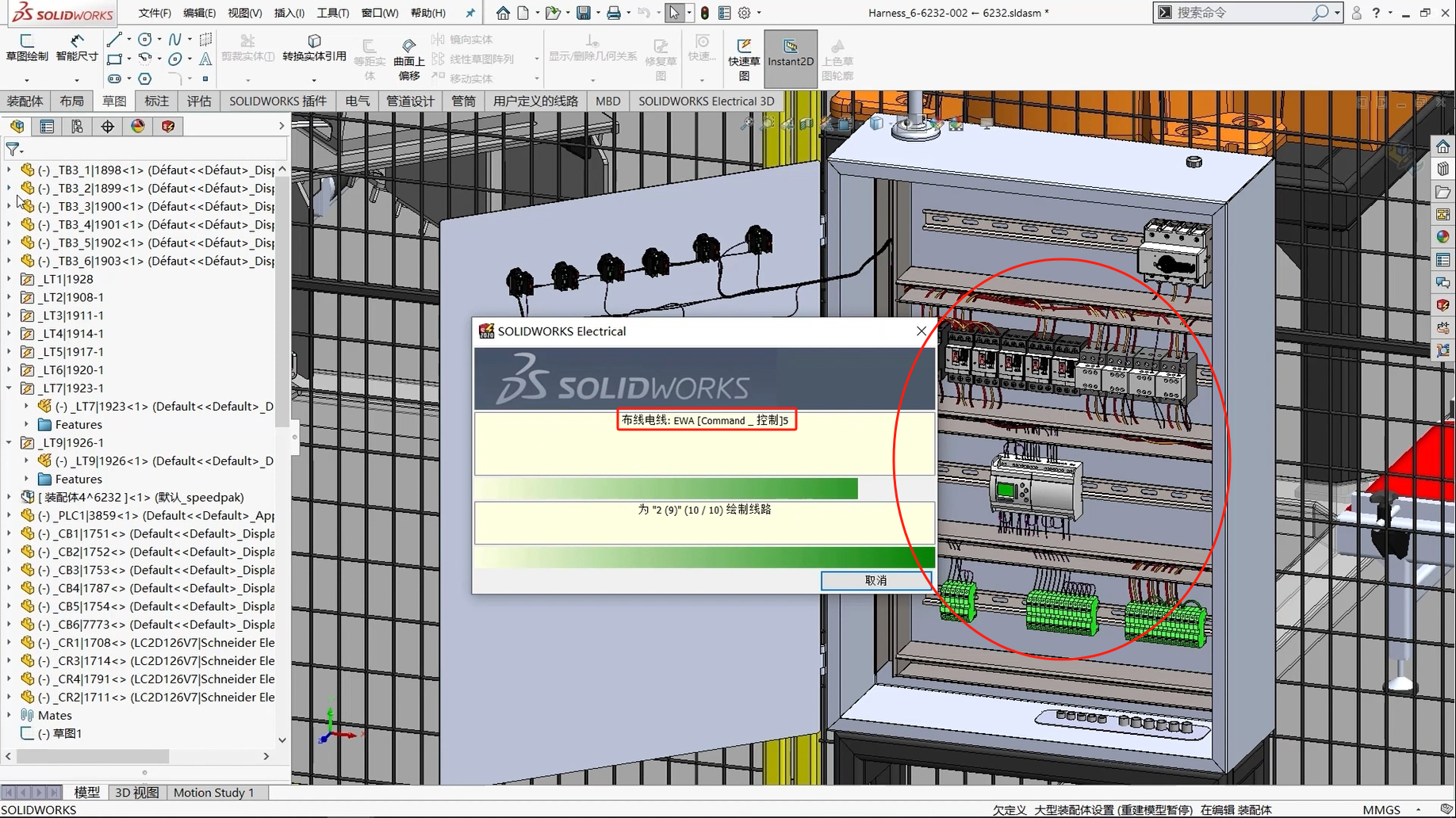Click the Home icon in top toolbar

tap(503, 13)
